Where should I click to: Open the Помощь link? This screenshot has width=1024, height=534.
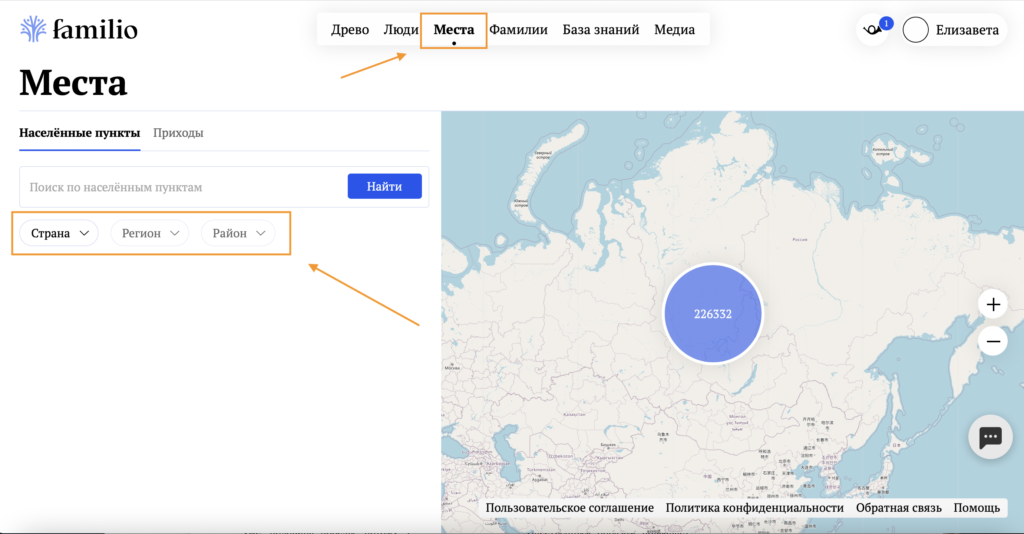pyautogui.click(x=976, y=507)
